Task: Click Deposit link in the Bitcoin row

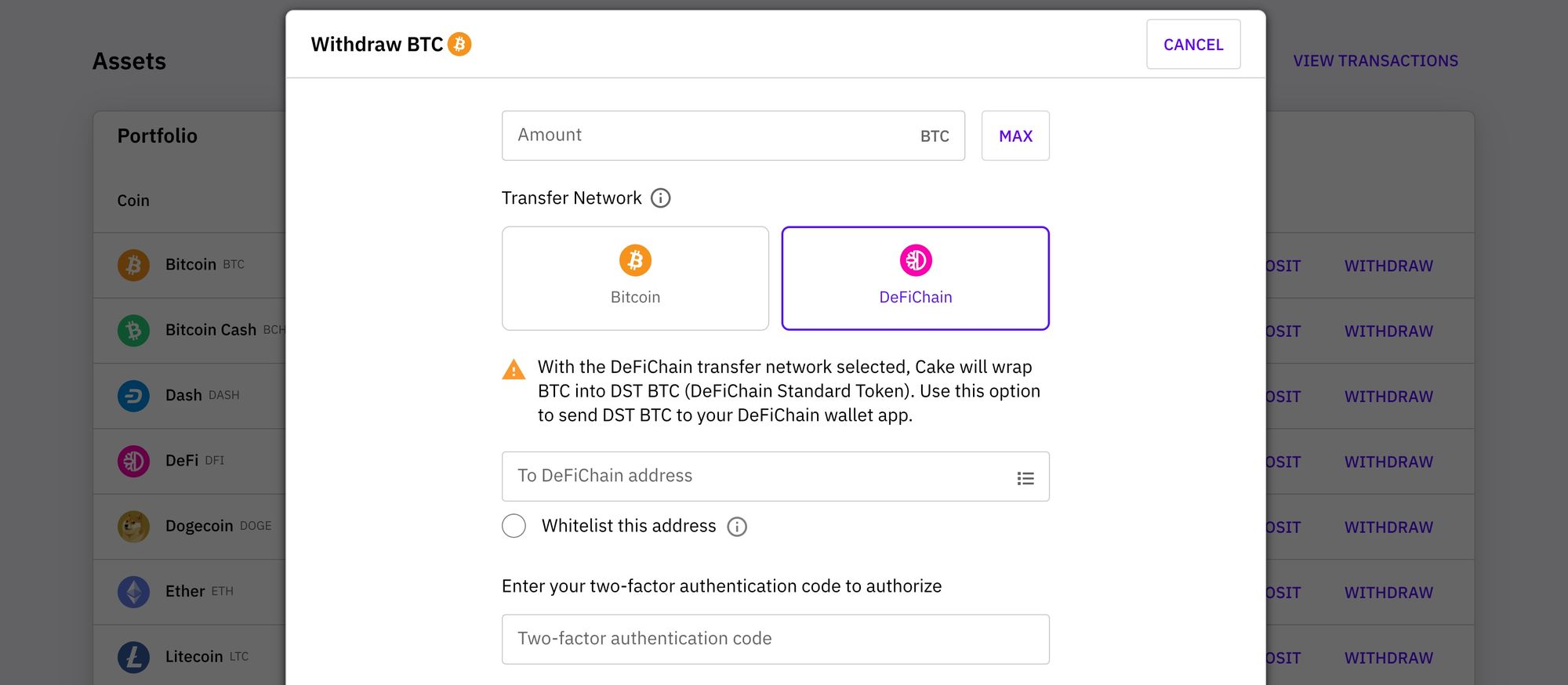Action: (1283, 266)
